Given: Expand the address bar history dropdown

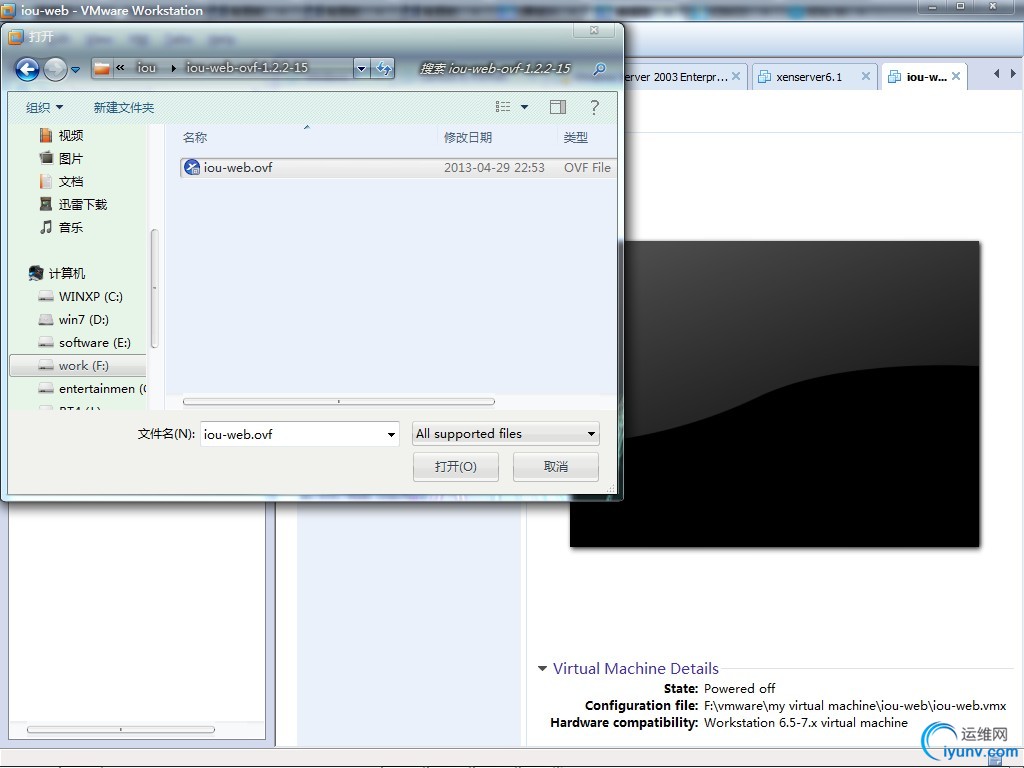Looking at the screenshot, I should click(x=362, y=68).
